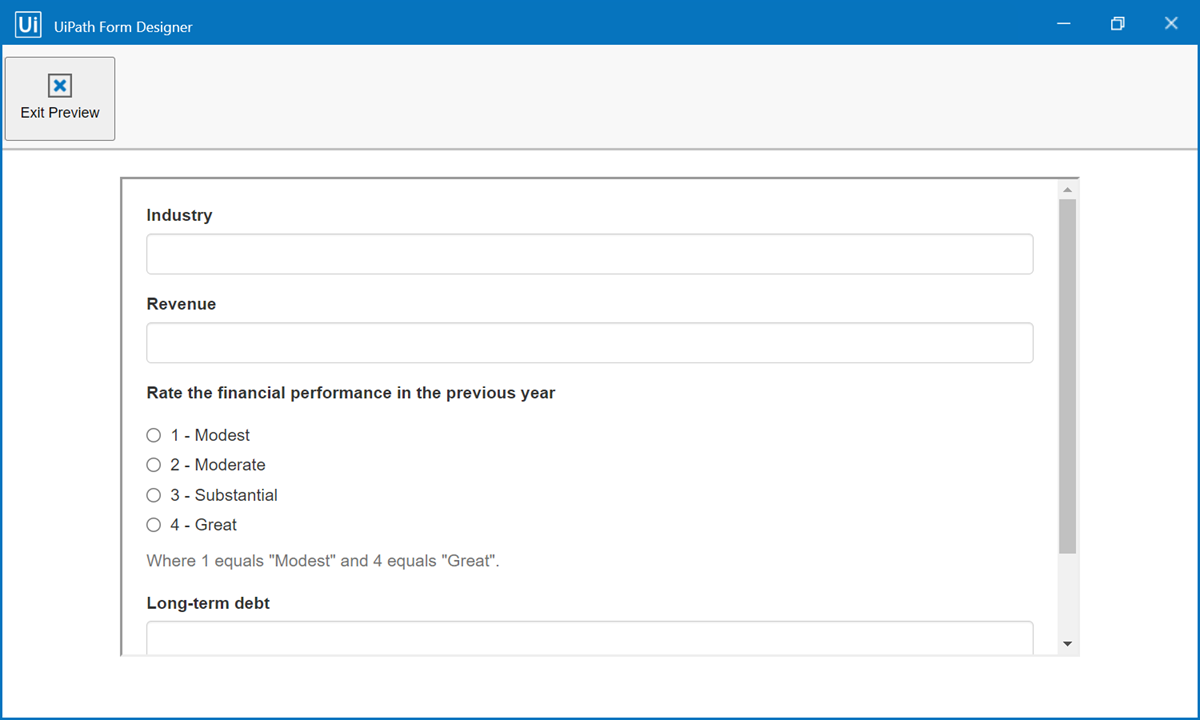Pick the "3 - Substantial" rating option
The width and height of the screenshot is (1200, 720).
pos(153,495)
